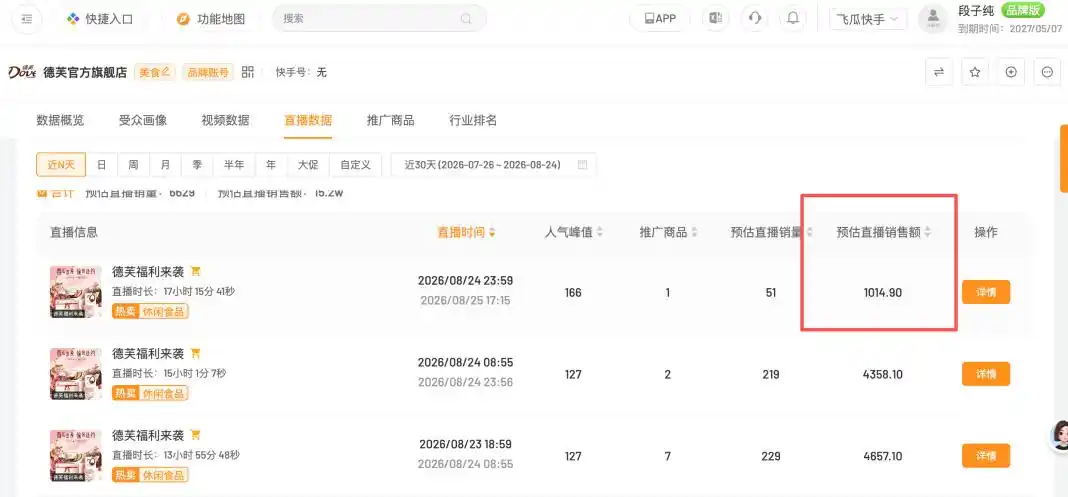This screenshot has height=497, width=1068.
Task: Open thumbnail of 17小时 15分 41秒 live
Action: pyautogui.click(x=76, y=292)
